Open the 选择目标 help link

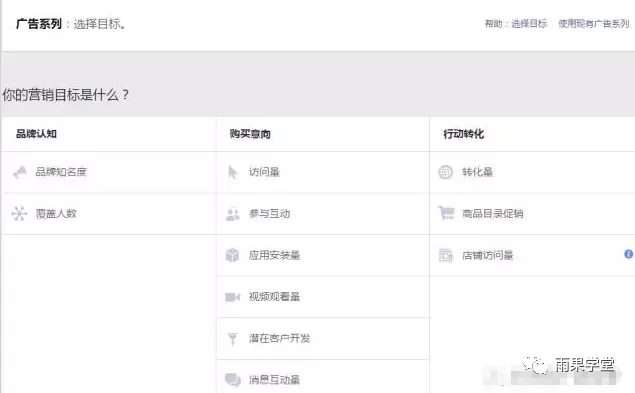click(529, 24)
